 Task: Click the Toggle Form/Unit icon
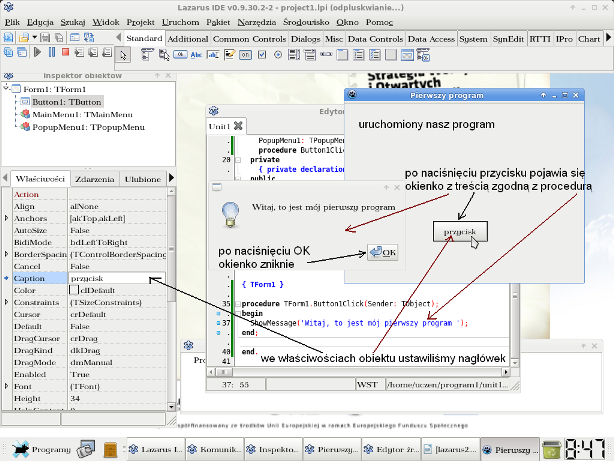[x=89, y=38]
